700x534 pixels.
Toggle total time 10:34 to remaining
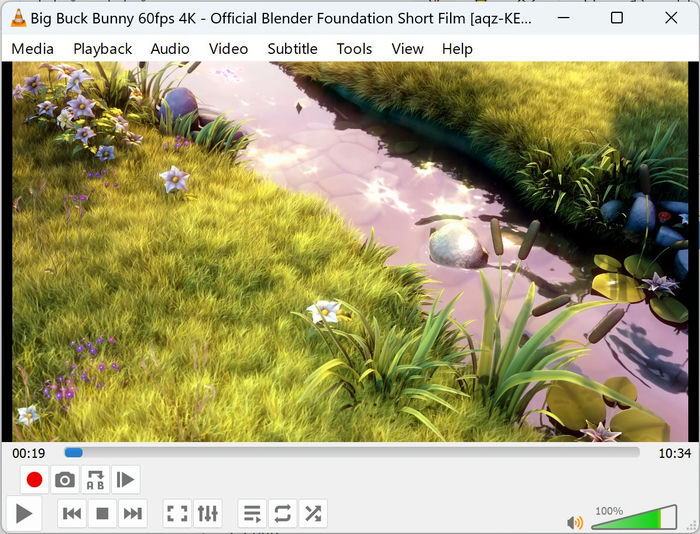pyautogui.click(x=675, y=454)
